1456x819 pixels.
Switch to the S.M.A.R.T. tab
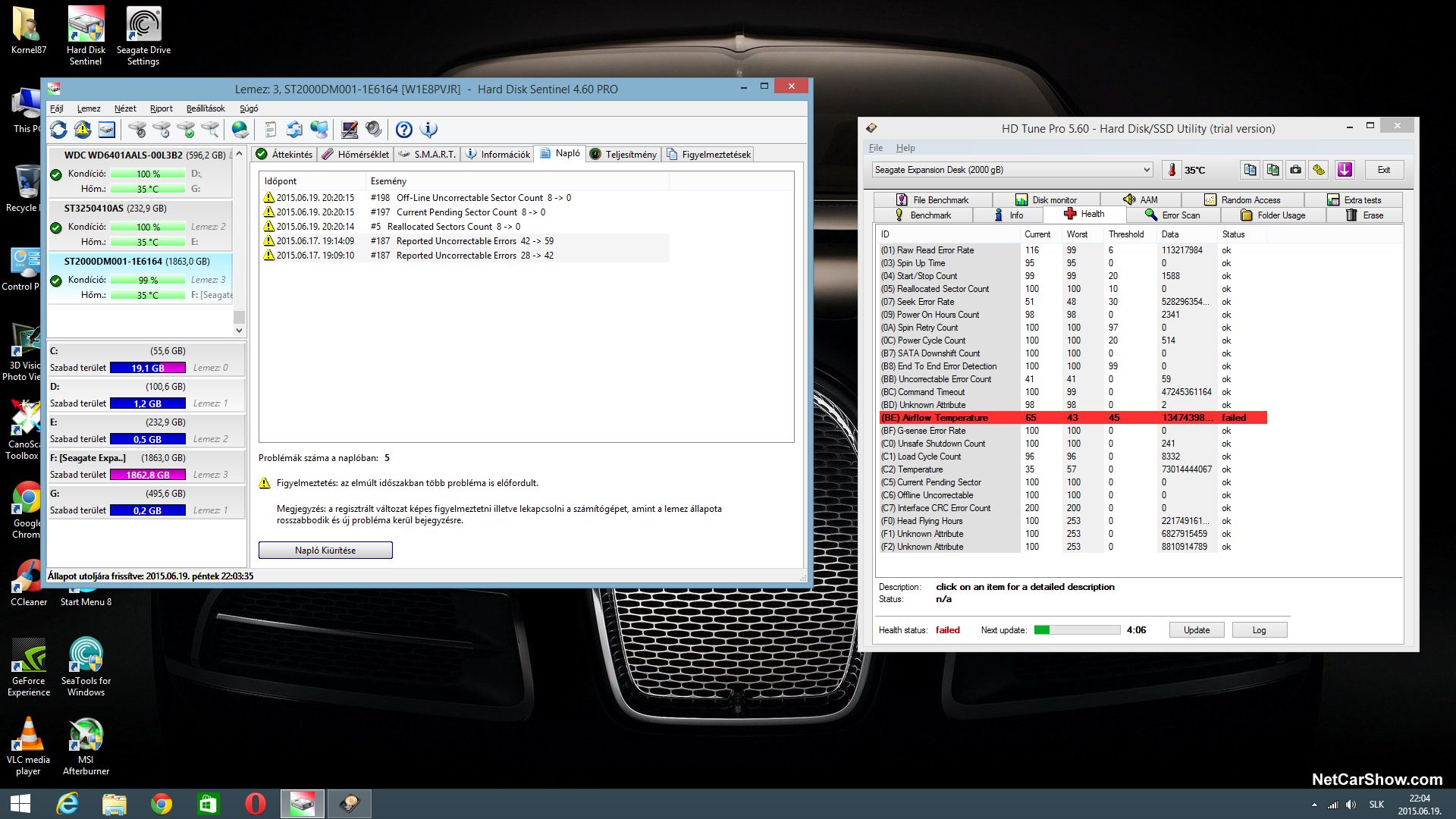[x=427, y=154]
